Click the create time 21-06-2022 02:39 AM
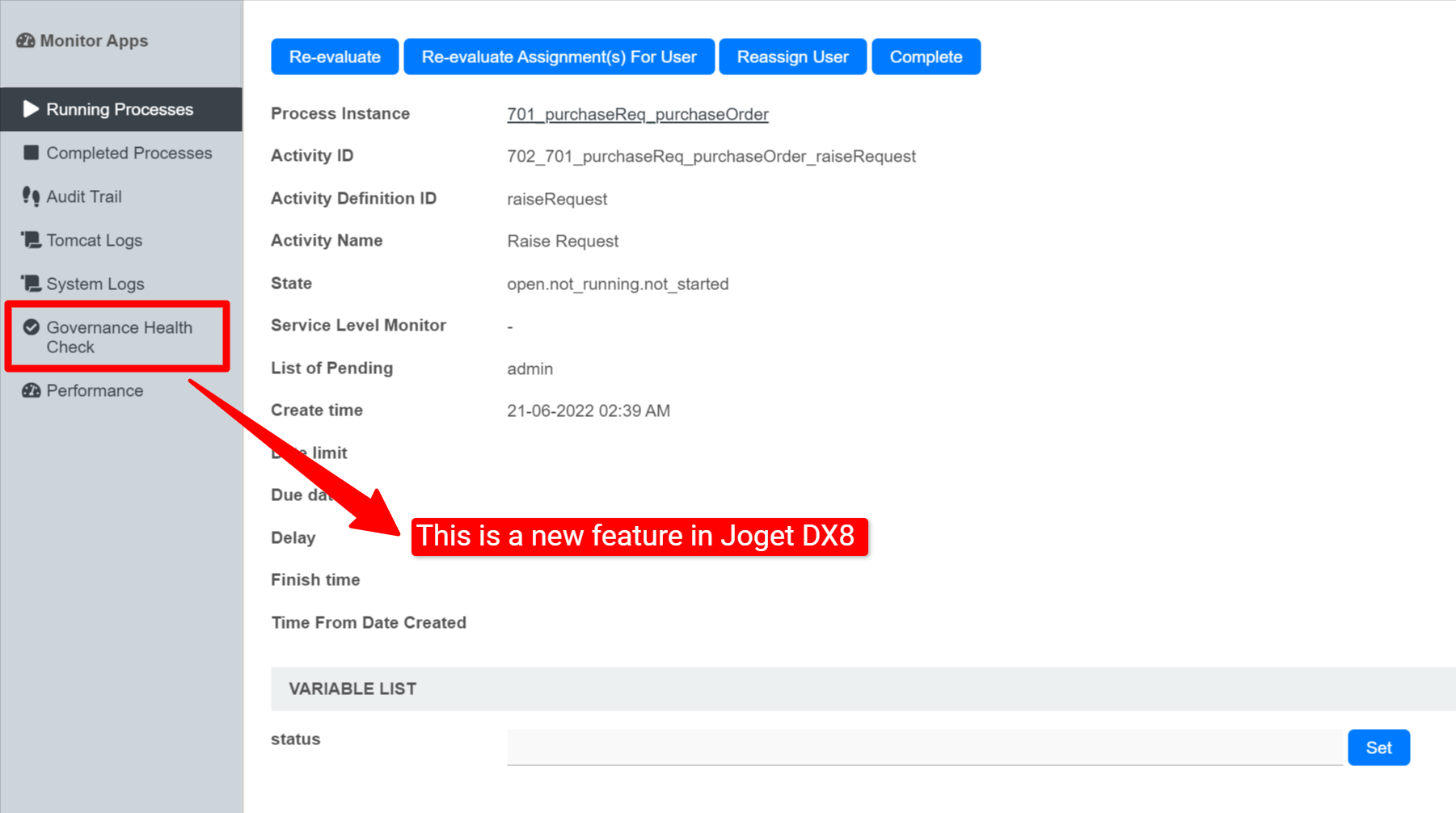The height and width of the screenshot is (813, 1456). pos(589,411)
